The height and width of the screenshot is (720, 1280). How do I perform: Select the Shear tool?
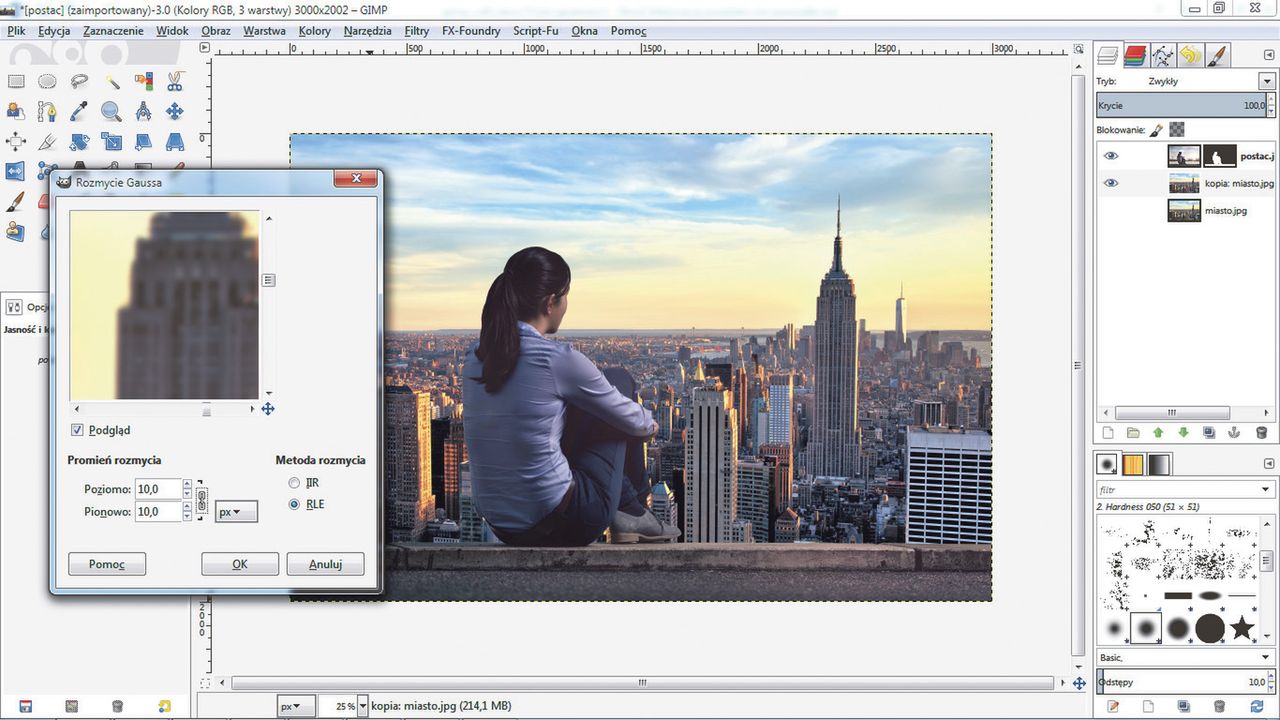tap(143, 141)
